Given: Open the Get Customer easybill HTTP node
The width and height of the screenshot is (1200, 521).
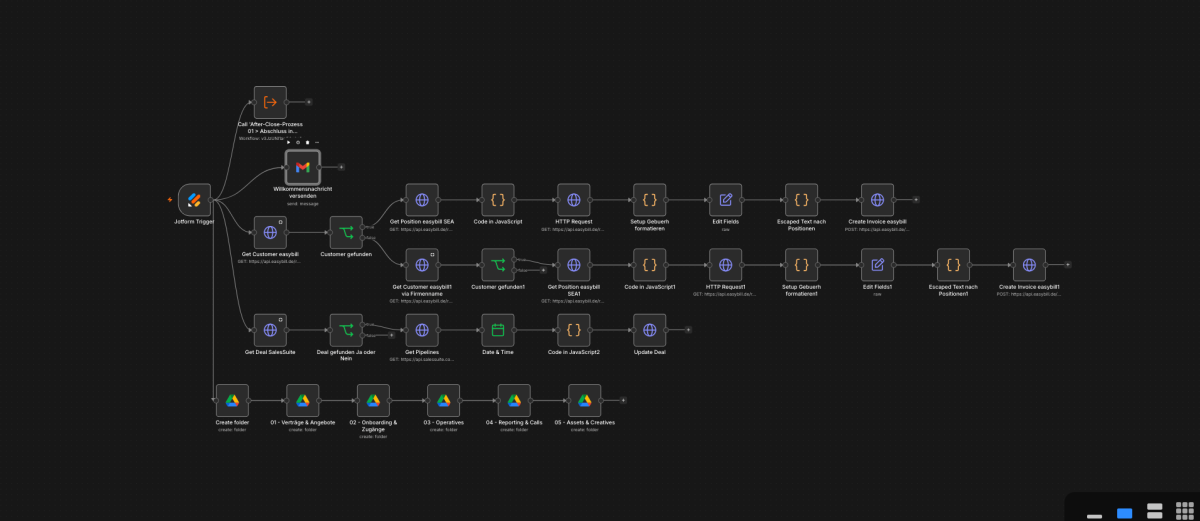Looking at the screenshot, I should click(x=270, y=232).
